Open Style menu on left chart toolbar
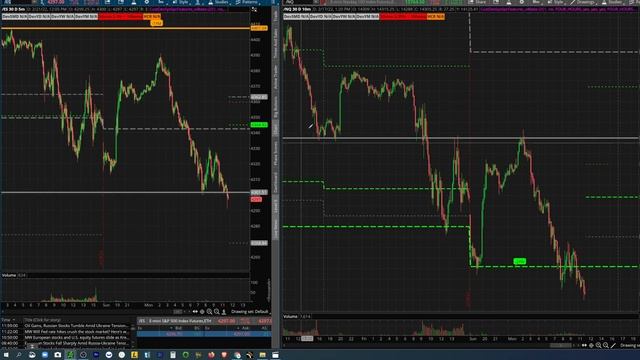 tap(181, 2)
